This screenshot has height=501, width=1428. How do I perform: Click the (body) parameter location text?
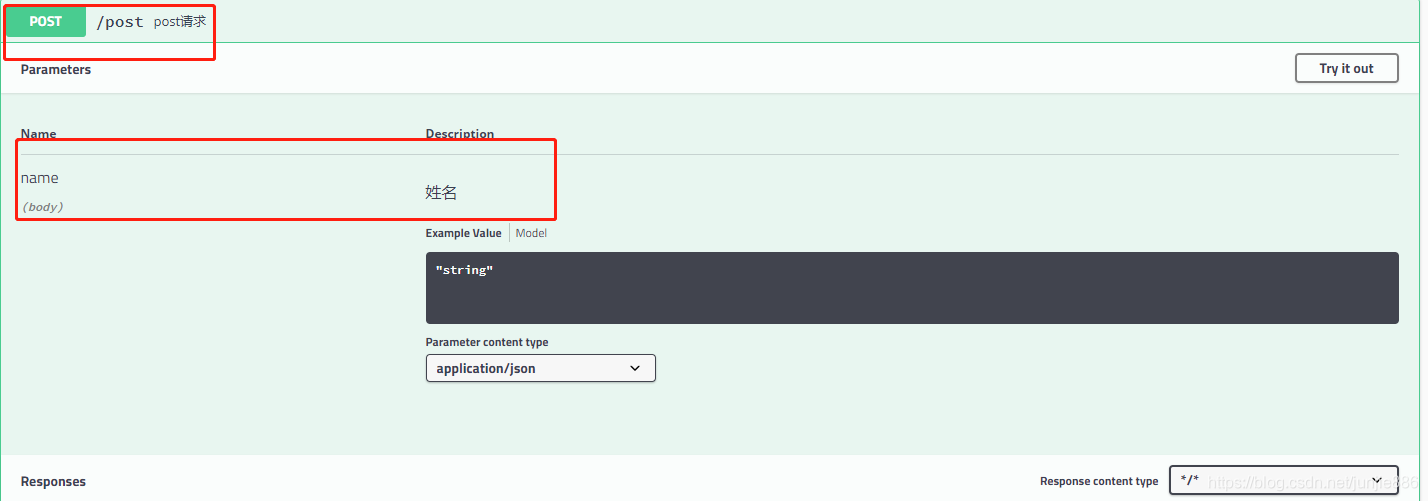coord(42,207)
